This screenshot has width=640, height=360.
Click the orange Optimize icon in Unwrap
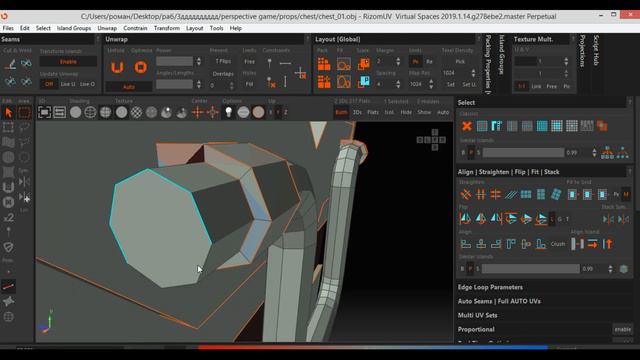(x=140, y=67)
